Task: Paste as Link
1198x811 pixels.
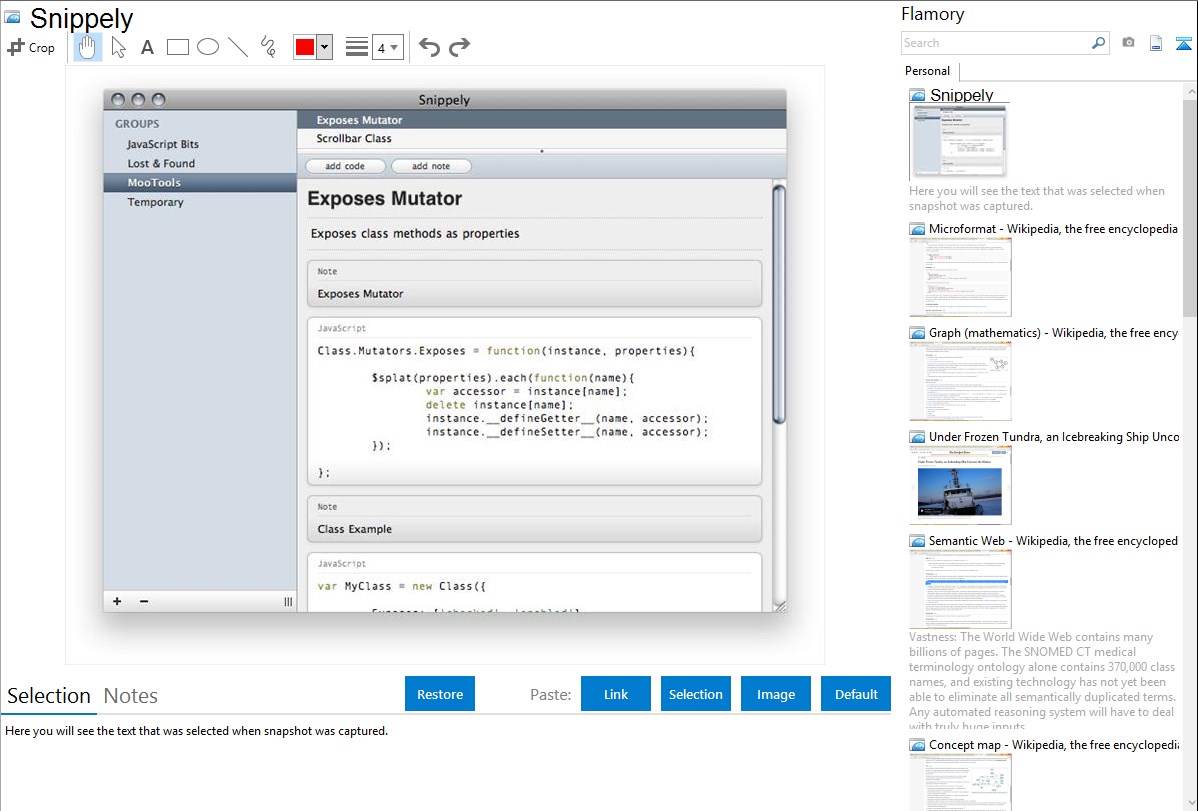Action: pos(616,694)
